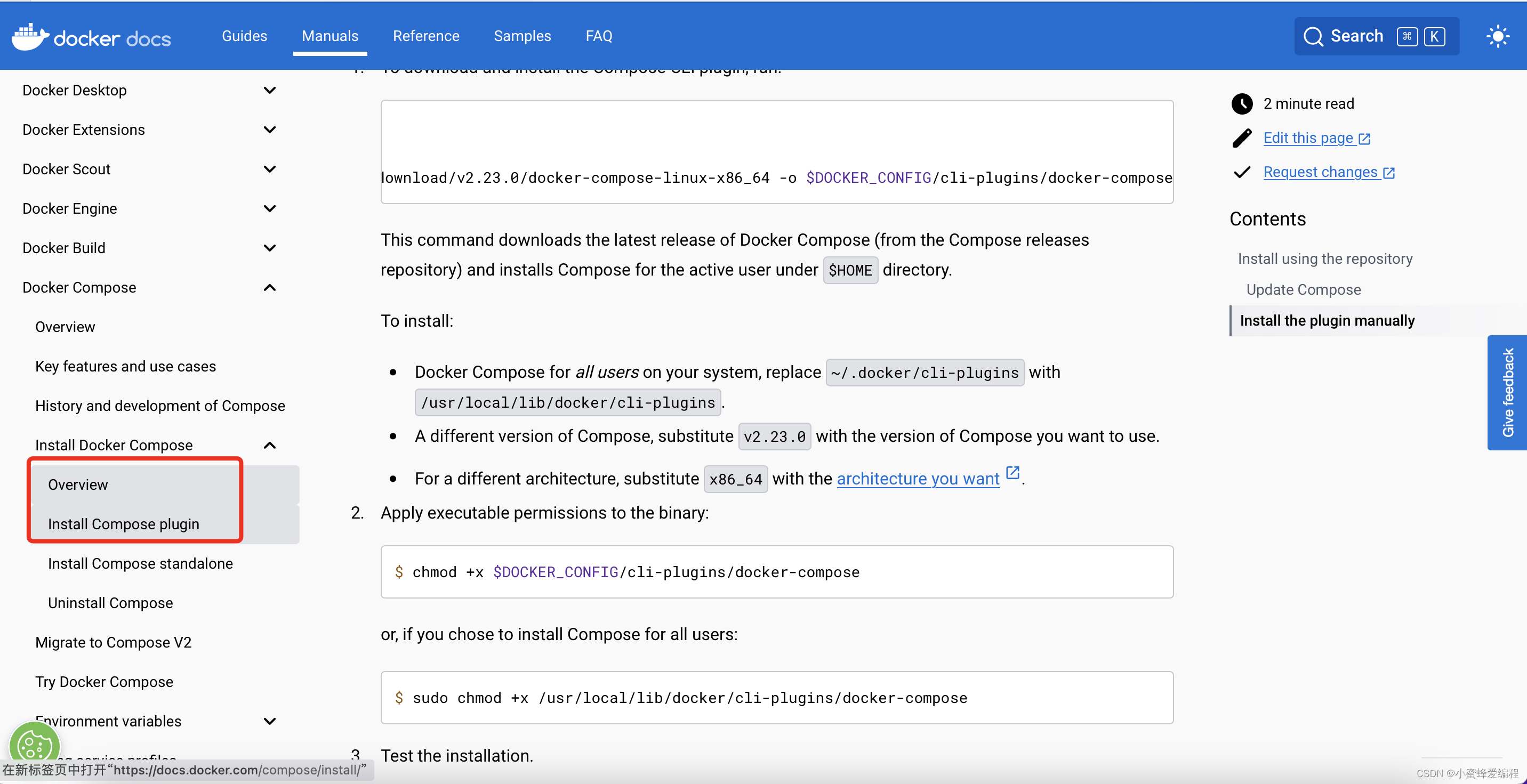Viewport: 1527px width, 784px height.
Task: Select Uninstall Compose menu item
Action: tap(110, 602)
